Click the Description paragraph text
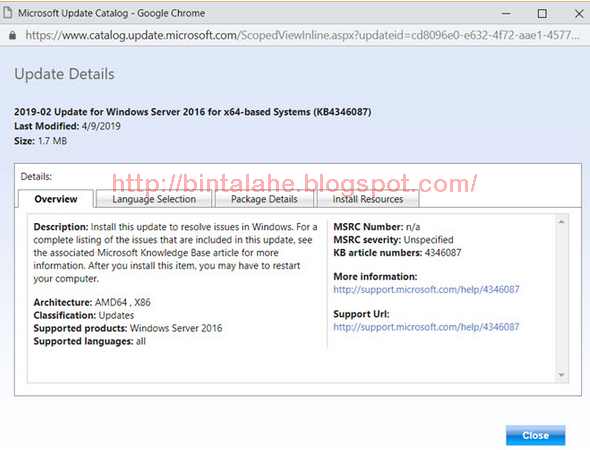 [175, 253]
